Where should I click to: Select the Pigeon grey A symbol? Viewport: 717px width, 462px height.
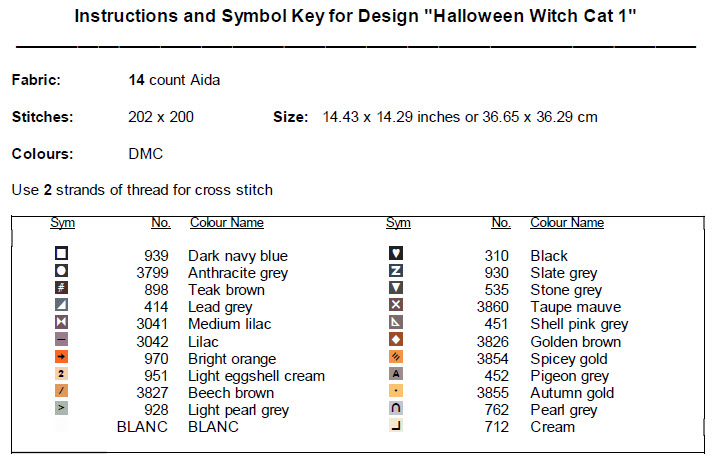coord(396,375)
